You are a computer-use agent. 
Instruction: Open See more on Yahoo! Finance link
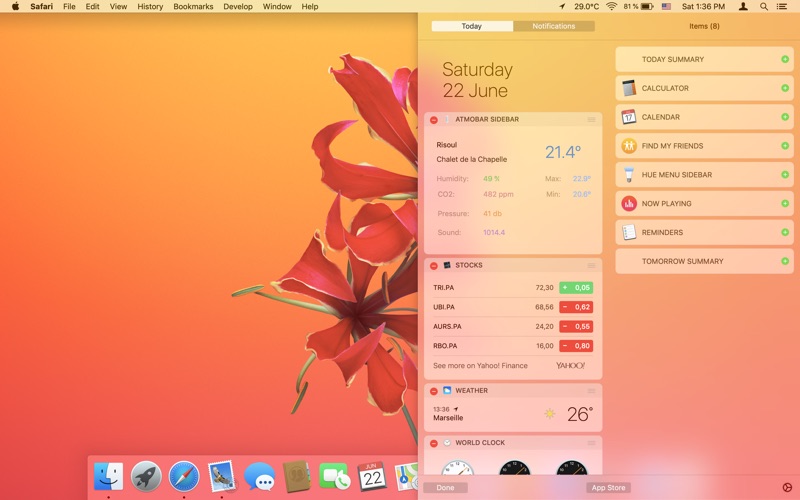pos(480,366)
